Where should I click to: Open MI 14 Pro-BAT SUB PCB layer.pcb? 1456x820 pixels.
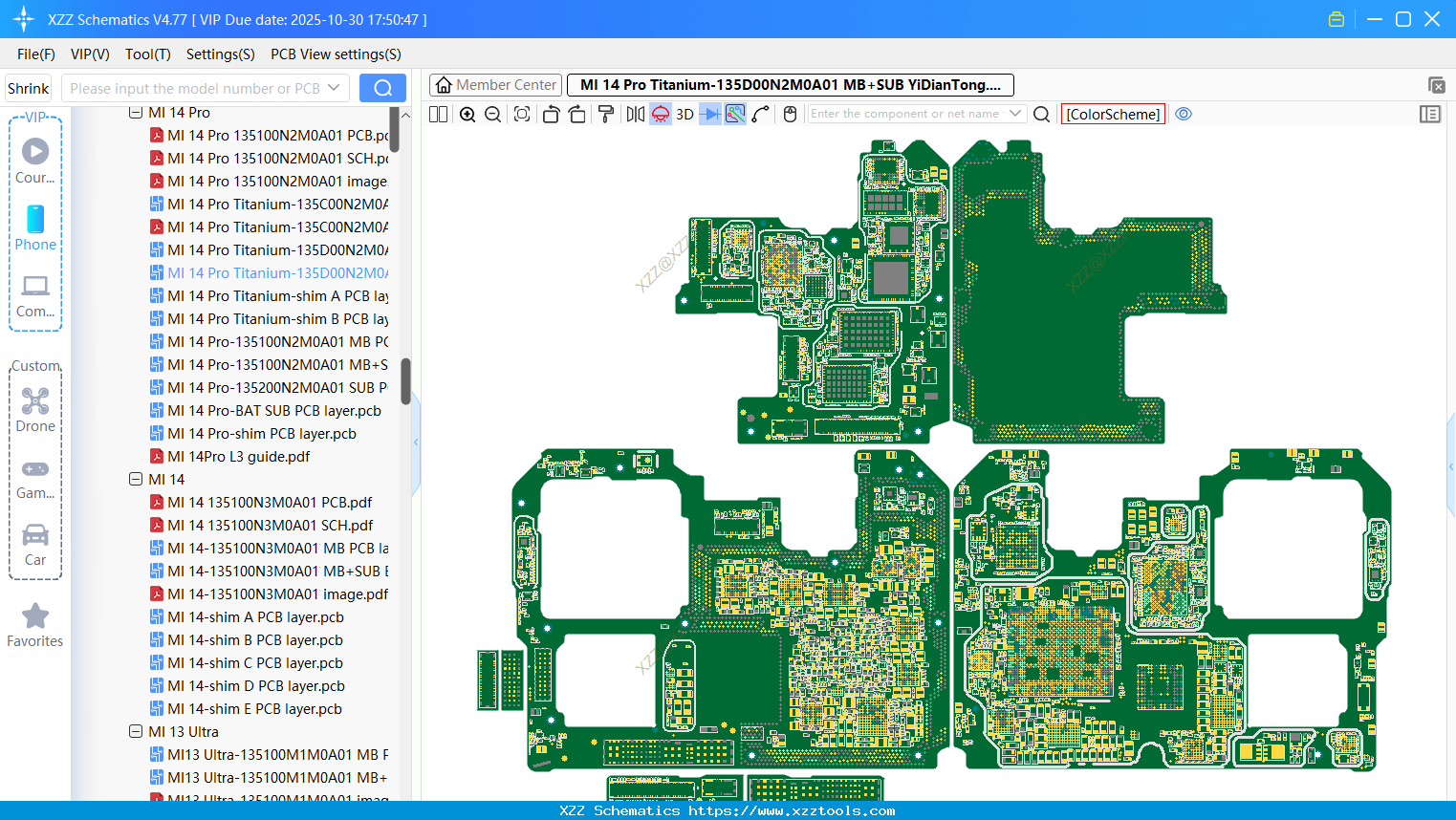(266, 411)
